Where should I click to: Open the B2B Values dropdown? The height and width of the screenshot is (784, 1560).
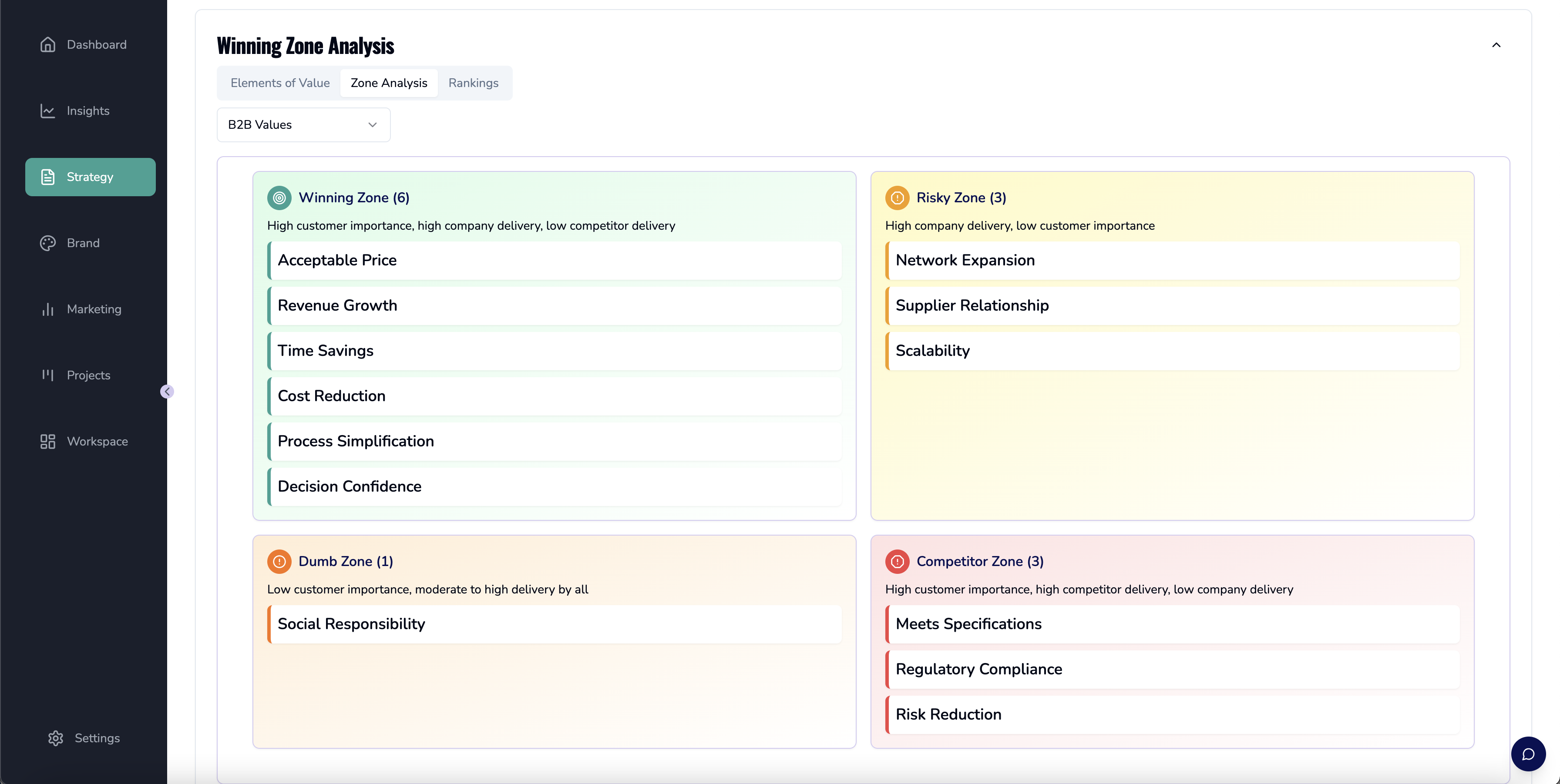(x=303, y=125)
